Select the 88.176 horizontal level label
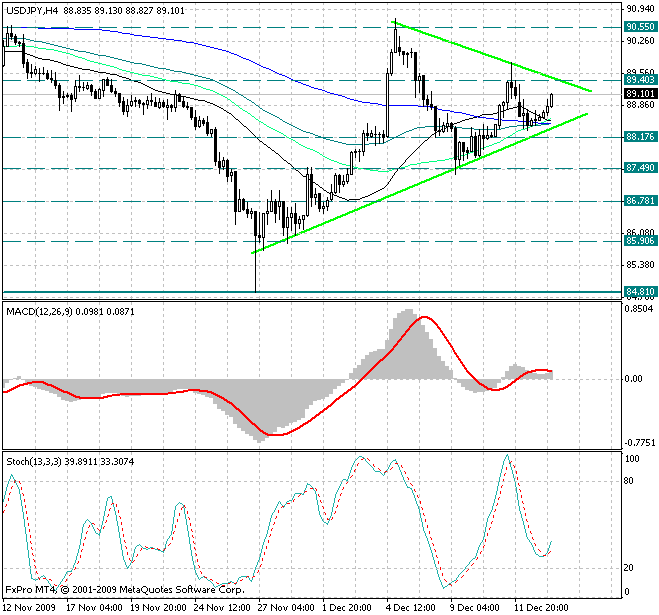The image size is (659, 615). click(x=640, y=137)
